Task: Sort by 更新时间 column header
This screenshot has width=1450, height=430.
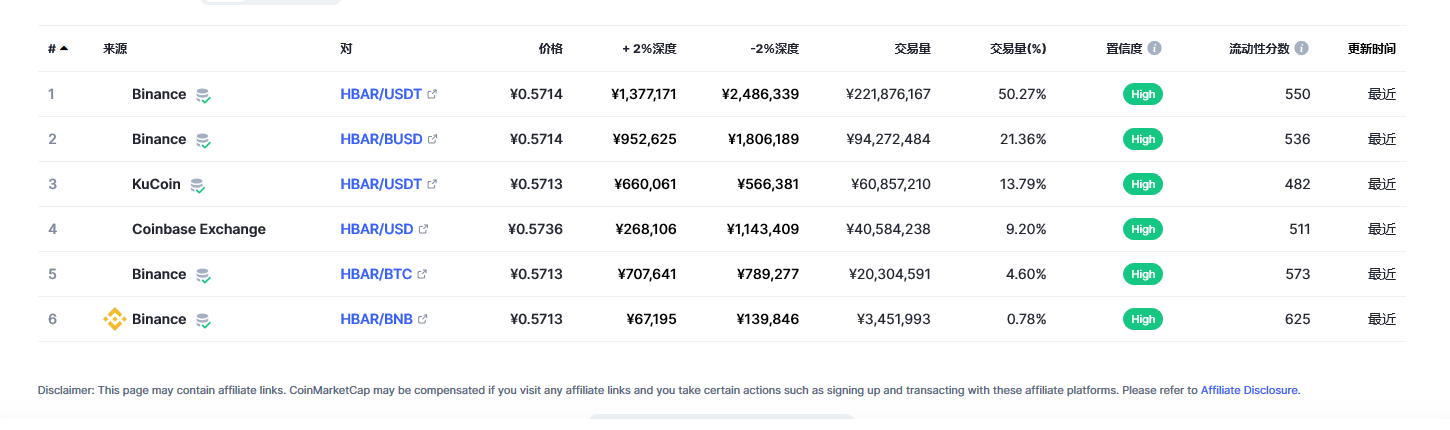Action: [x=1372, y=48]
